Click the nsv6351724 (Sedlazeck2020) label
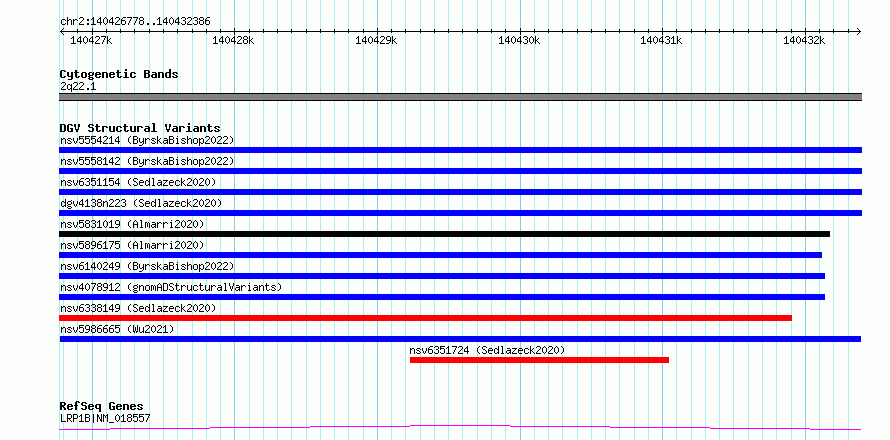Image resolution: width=890 pixels, height=440 pixels. point(487,350)
